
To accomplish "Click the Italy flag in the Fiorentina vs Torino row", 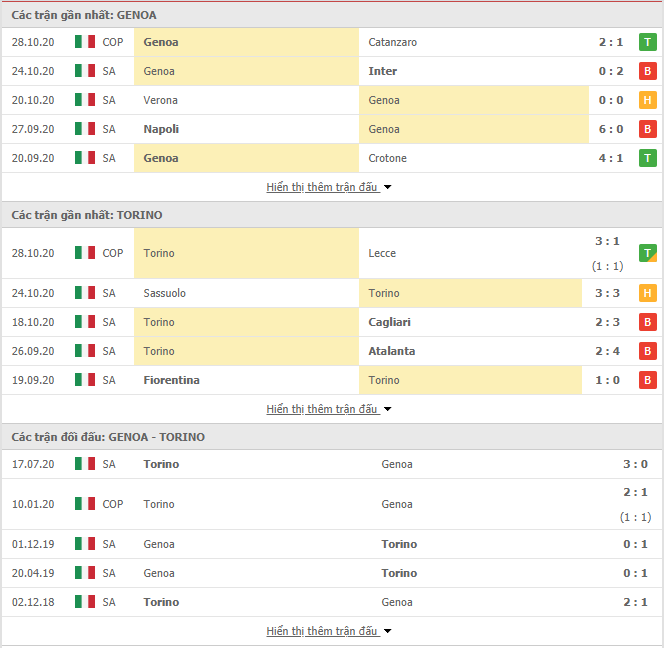I will pos(85,379).
